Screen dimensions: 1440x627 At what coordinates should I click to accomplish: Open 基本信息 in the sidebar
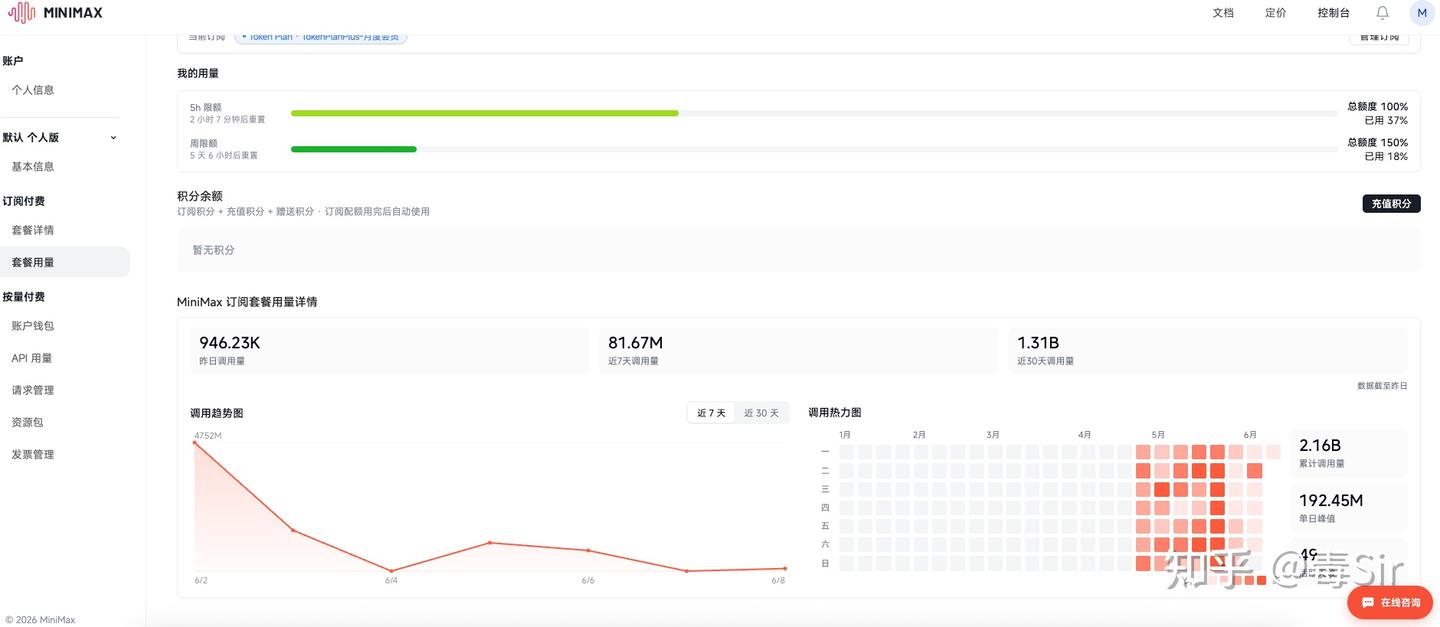33,167
